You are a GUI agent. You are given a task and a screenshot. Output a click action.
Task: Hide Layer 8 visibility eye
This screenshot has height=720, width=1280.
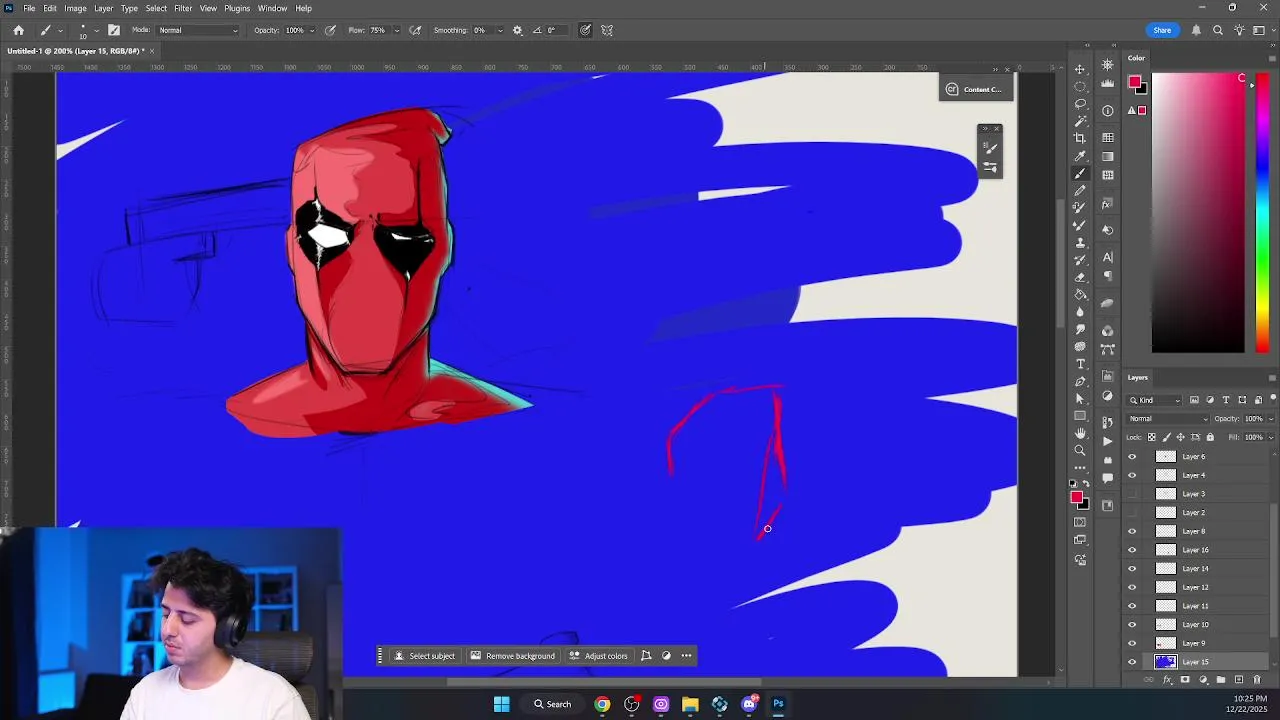point(1132,531)
